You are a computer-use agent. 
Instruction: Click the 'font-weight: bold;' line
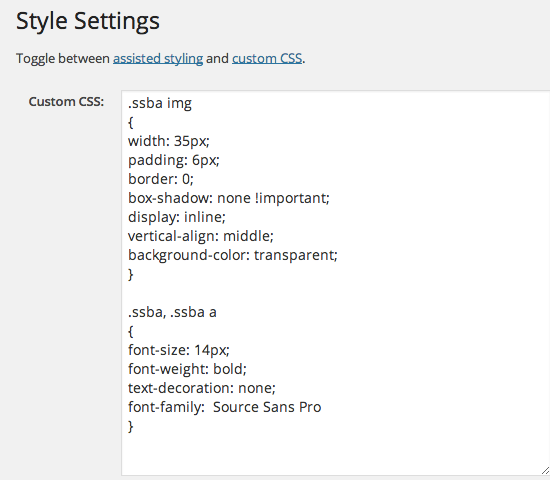(187, 369)
